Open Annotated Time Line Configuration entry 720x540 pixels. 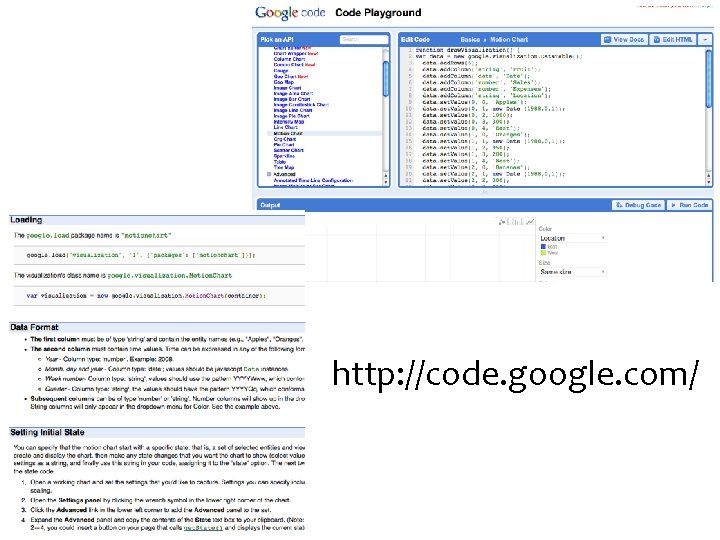(313, 180)
